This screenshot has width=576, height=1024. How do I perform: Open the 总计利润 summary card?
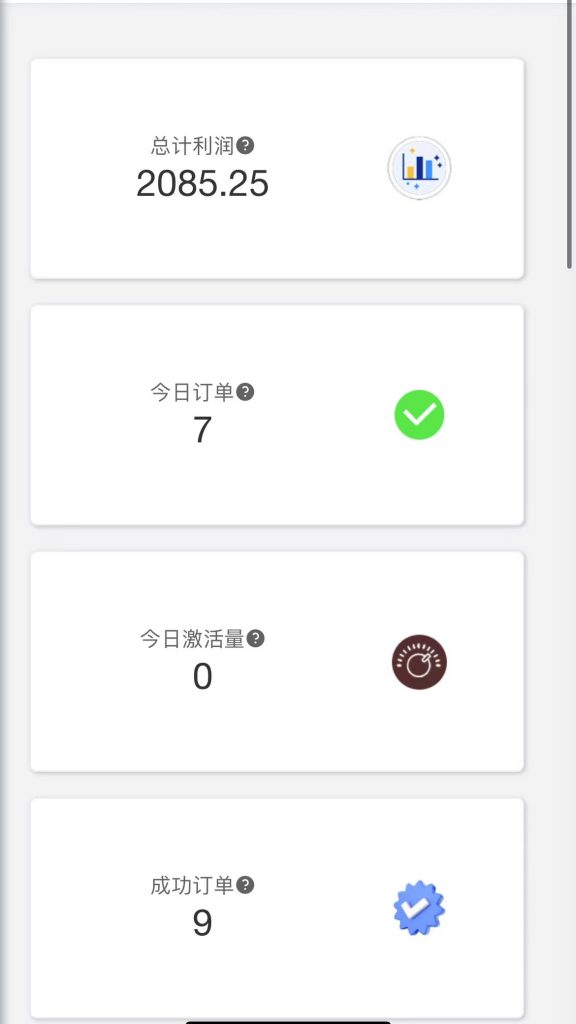[x=276, y=167]
